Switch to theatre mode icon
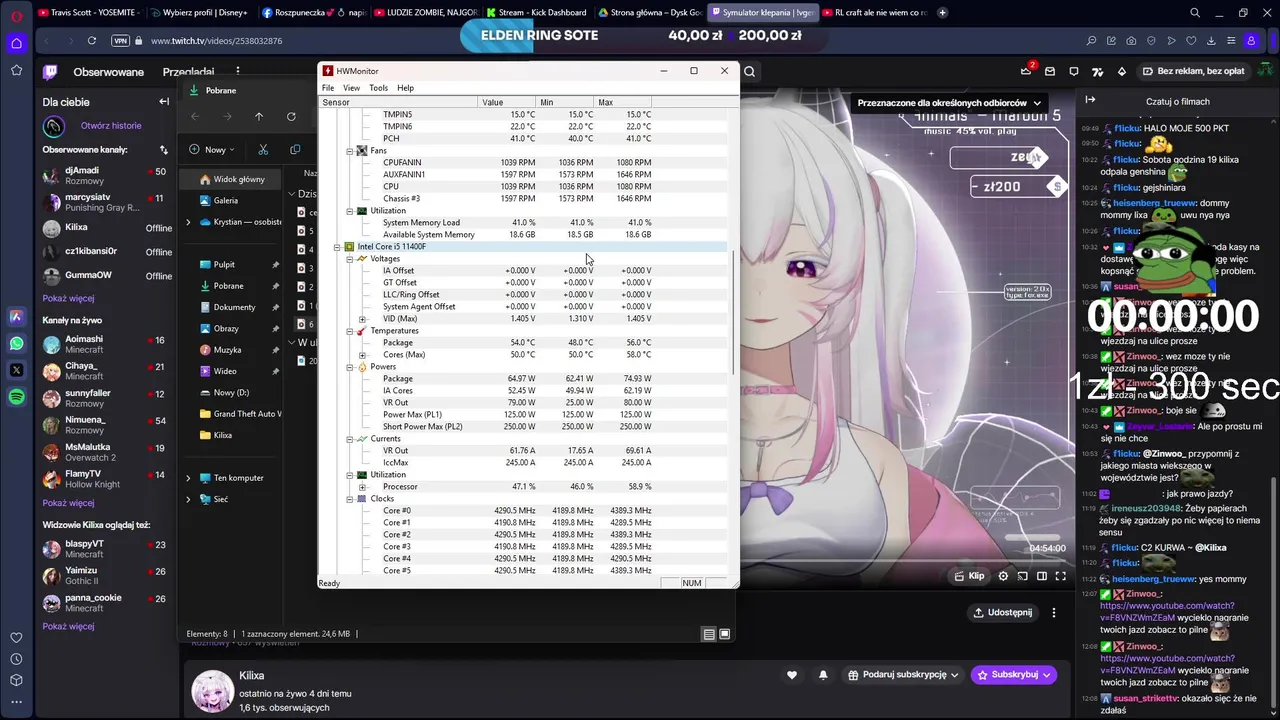1280x720 pixels. coord(1042,576)
